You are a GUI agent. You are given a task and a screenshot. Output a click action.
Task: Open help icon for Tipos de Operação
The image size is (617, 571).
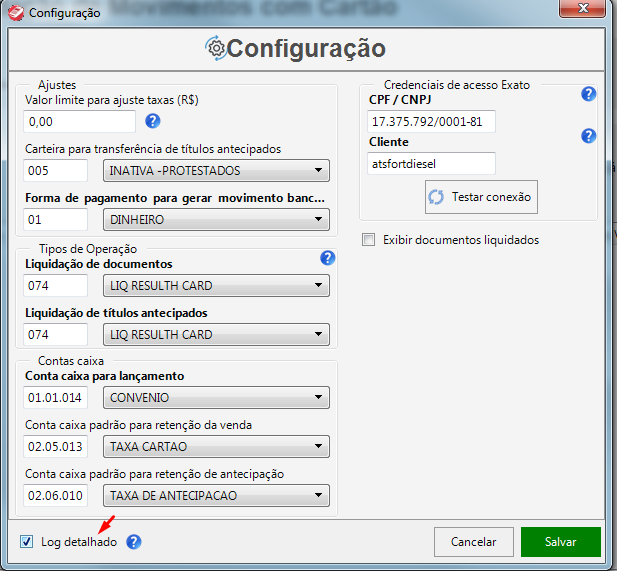[x=327, y=258]
